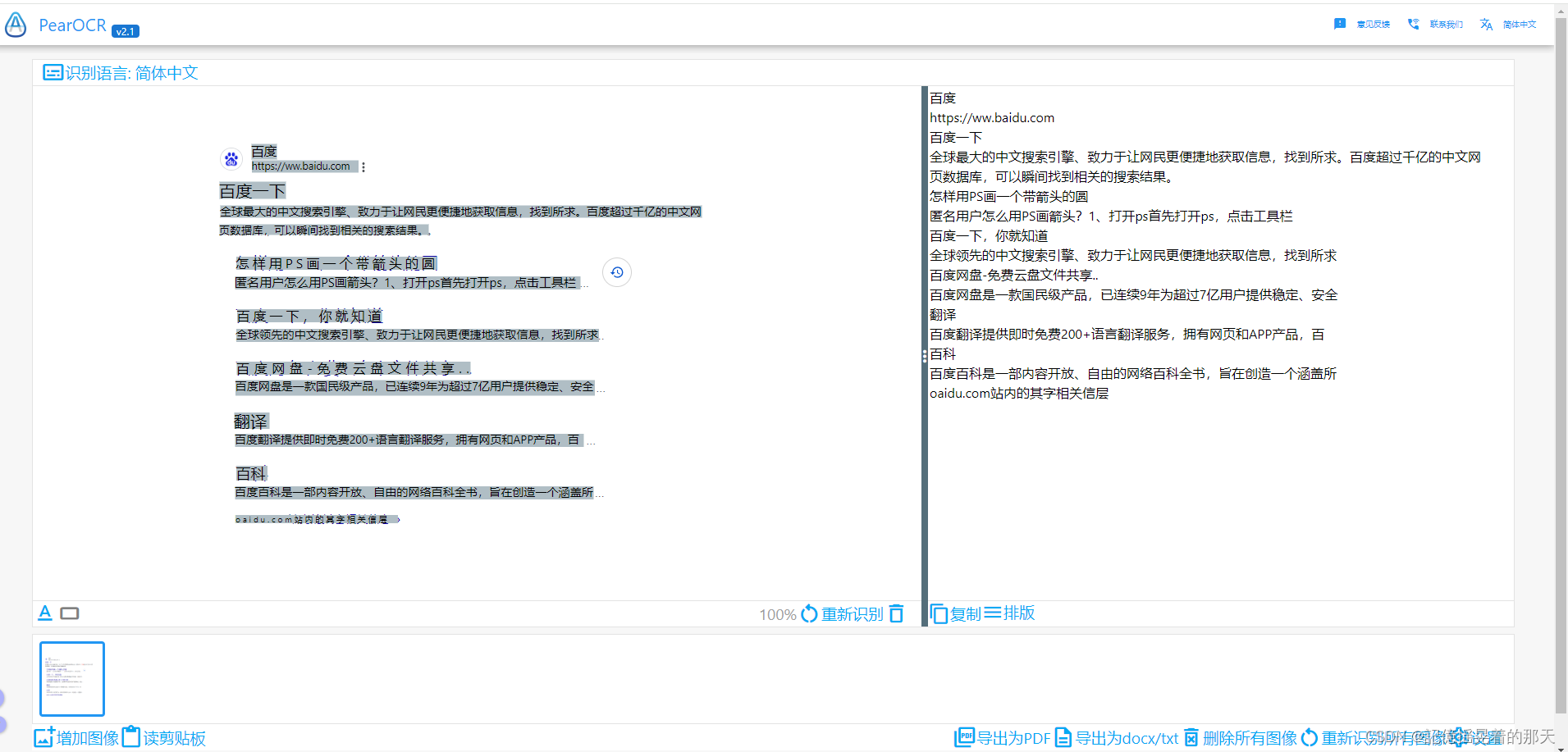Click the v2.1 version badge
Screen dimensions: 1568x752
point(126,31)
